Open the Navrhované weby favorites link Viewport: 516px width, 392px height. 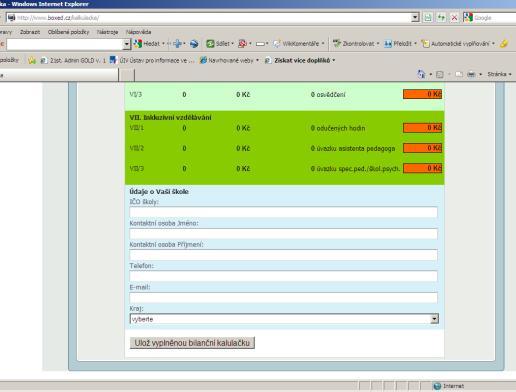pos(230,60)
